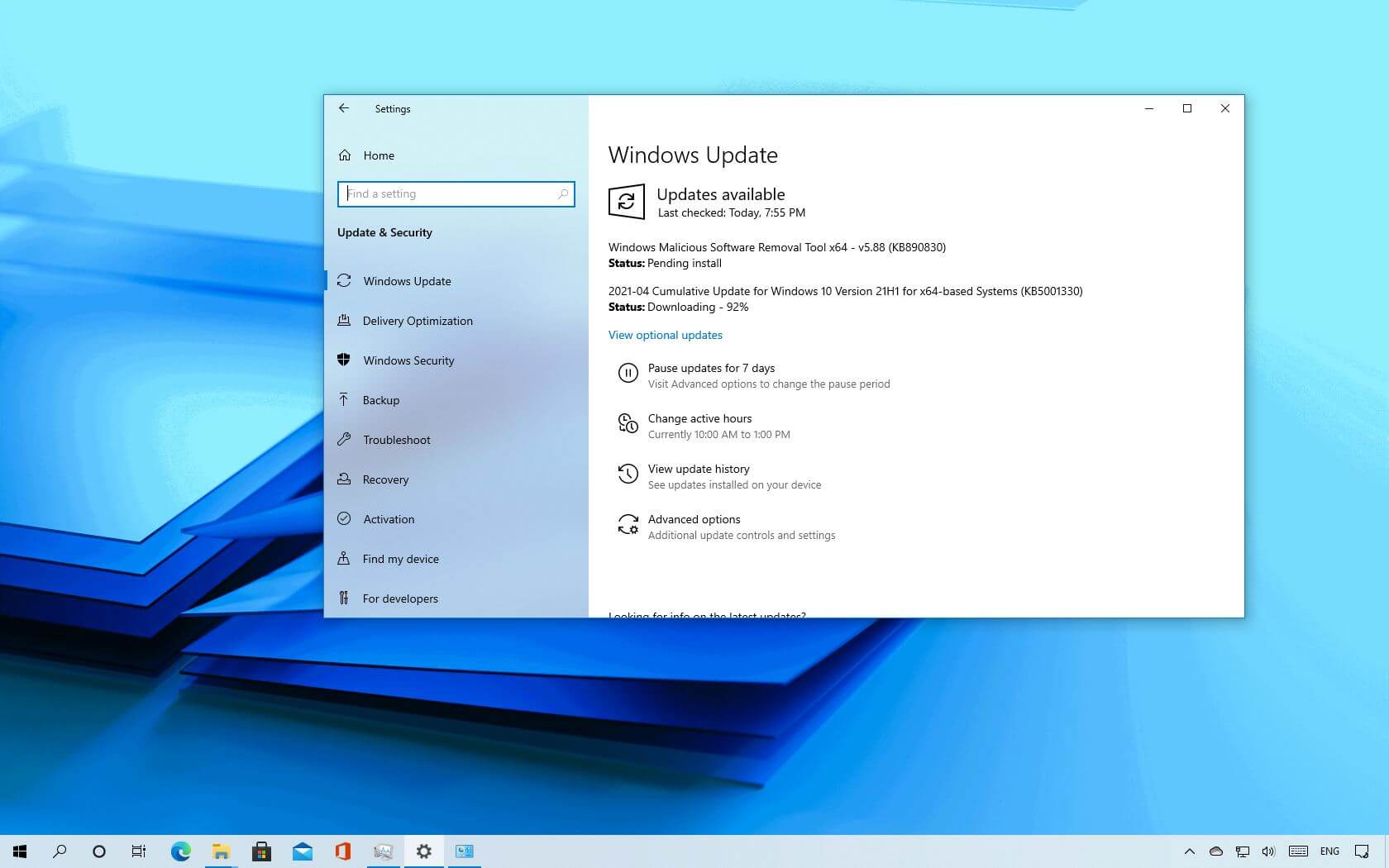1389x868 pixels.
Task: Click the KB890830 Malicious Software Removal Tool entry
Action: point(777,247)
